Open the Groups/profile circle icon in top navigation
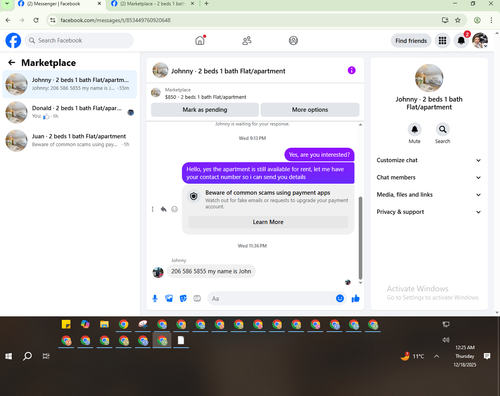 (x=293, y=41)
